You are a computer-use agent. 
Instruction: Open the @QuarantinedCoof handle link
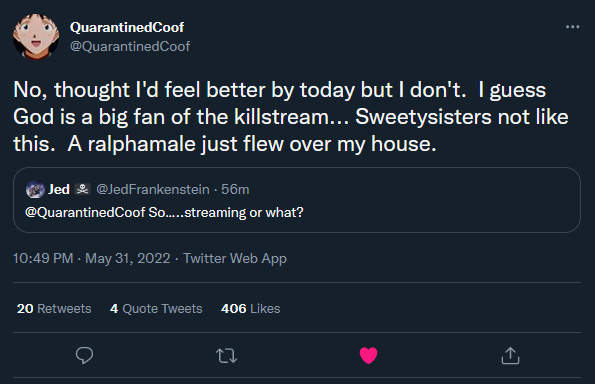(x=130, y=46)
